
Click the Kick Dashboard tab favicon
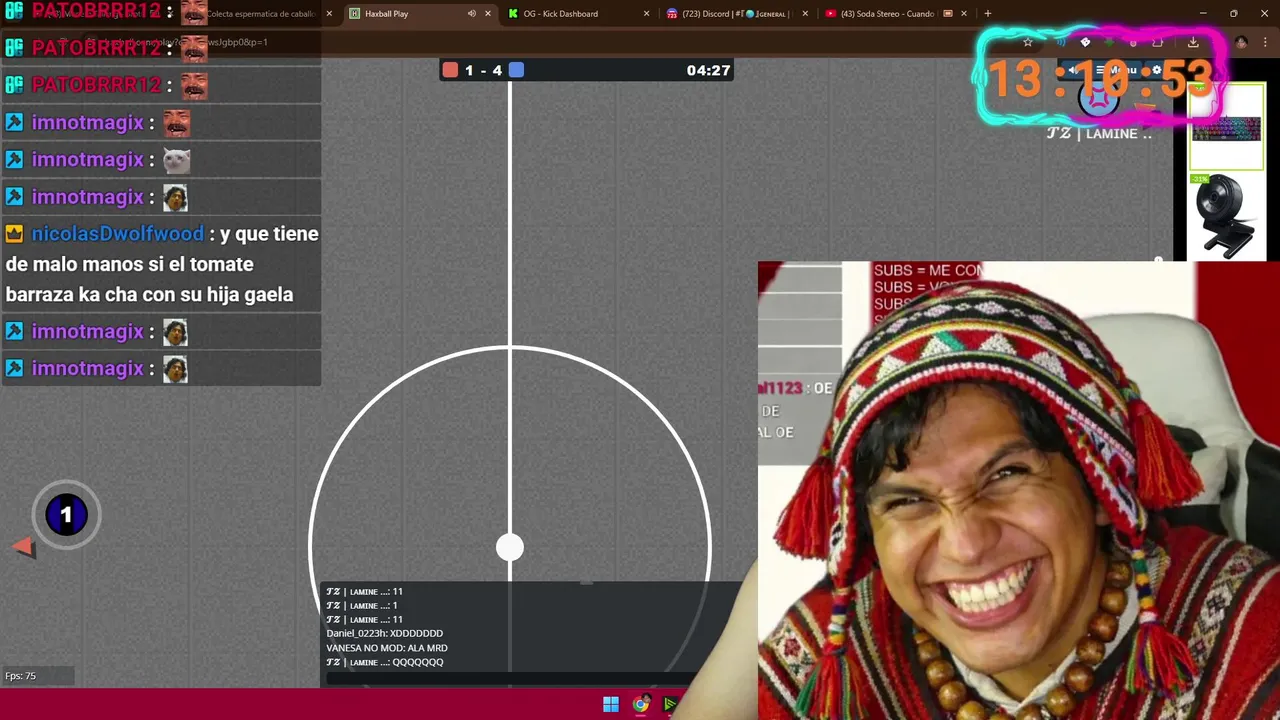tap(513, 14)
